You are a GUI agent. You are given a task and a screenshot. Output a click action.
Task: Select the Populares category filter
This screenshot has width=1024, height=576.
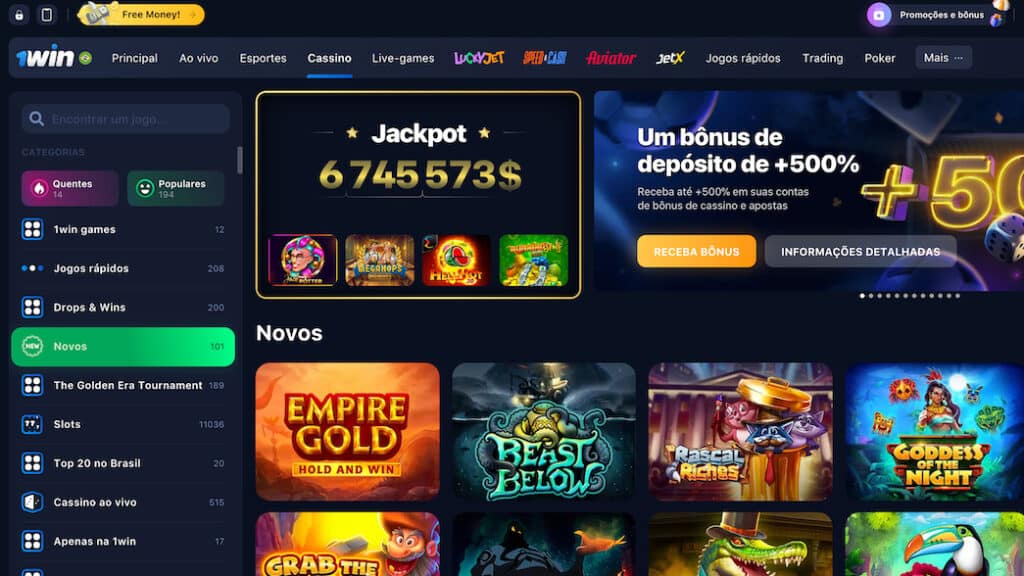coord(176,189)
